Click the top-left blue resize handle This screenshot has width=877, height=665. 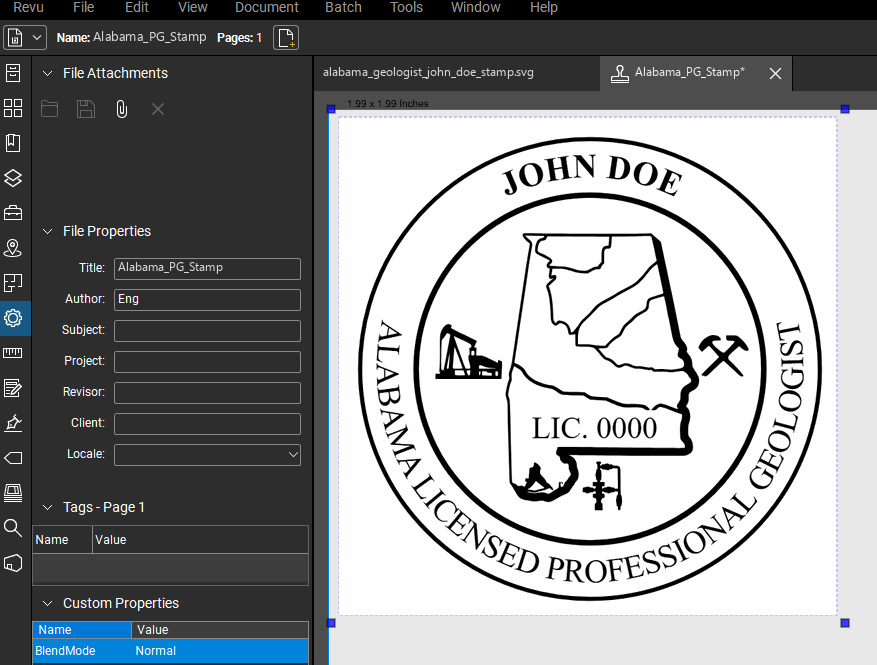click(331, 109)
